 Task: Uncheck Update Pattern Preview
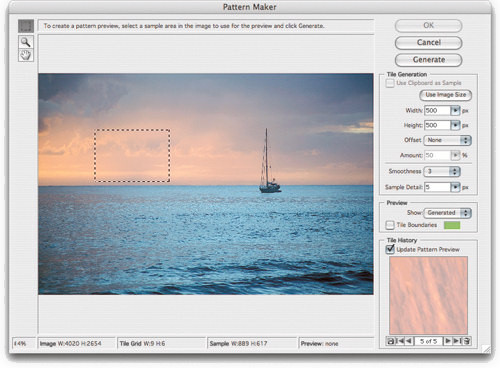tap(390, 249)
